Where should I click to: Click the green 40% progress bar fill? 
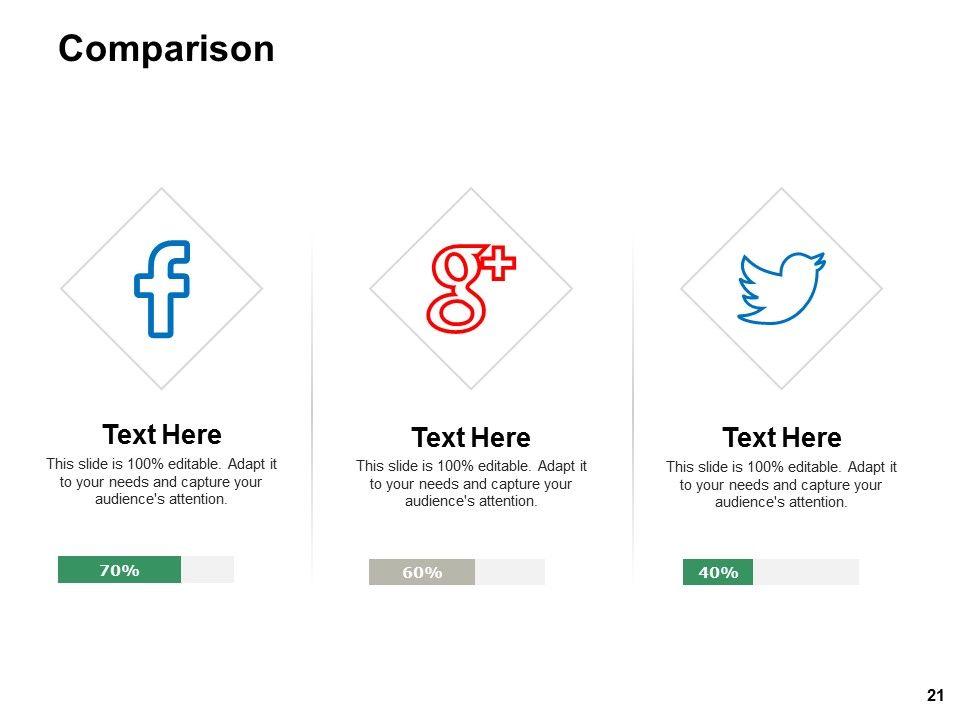[x=718, y=572]
